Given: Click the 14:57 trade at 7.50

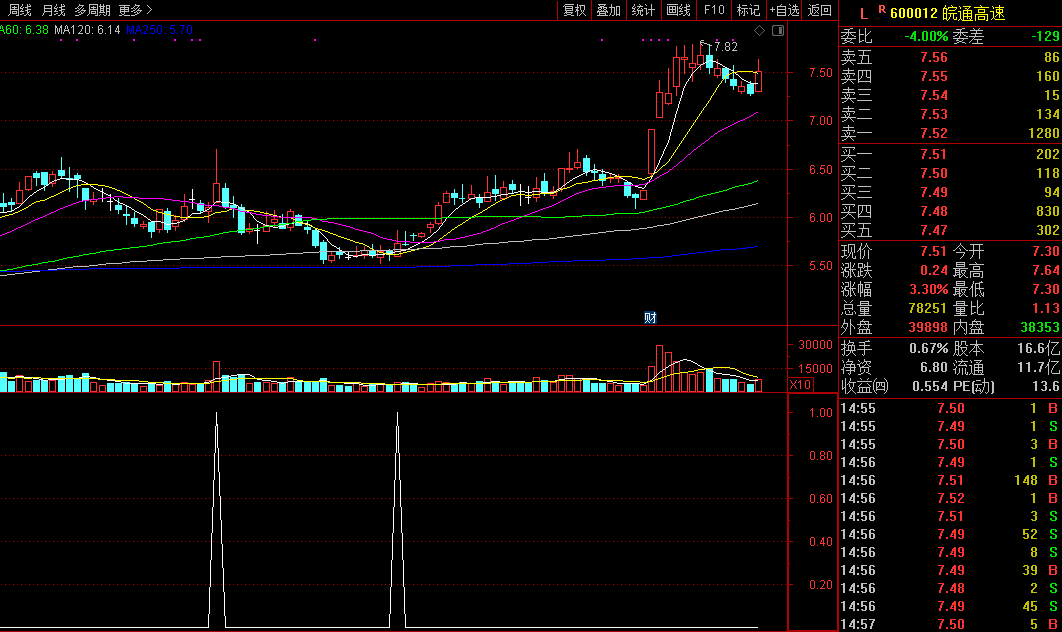Looking at the screenshot, I should click(950, 624).
